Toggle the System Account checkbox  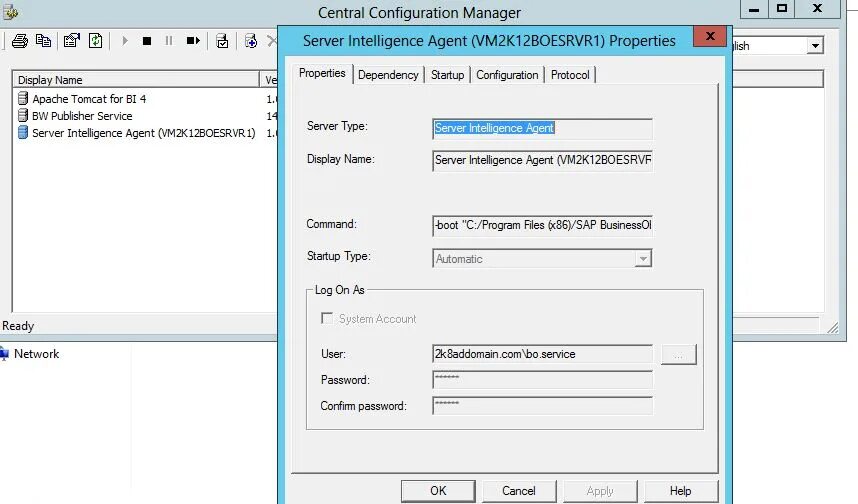pyautogui.click(x=327, y=318)
